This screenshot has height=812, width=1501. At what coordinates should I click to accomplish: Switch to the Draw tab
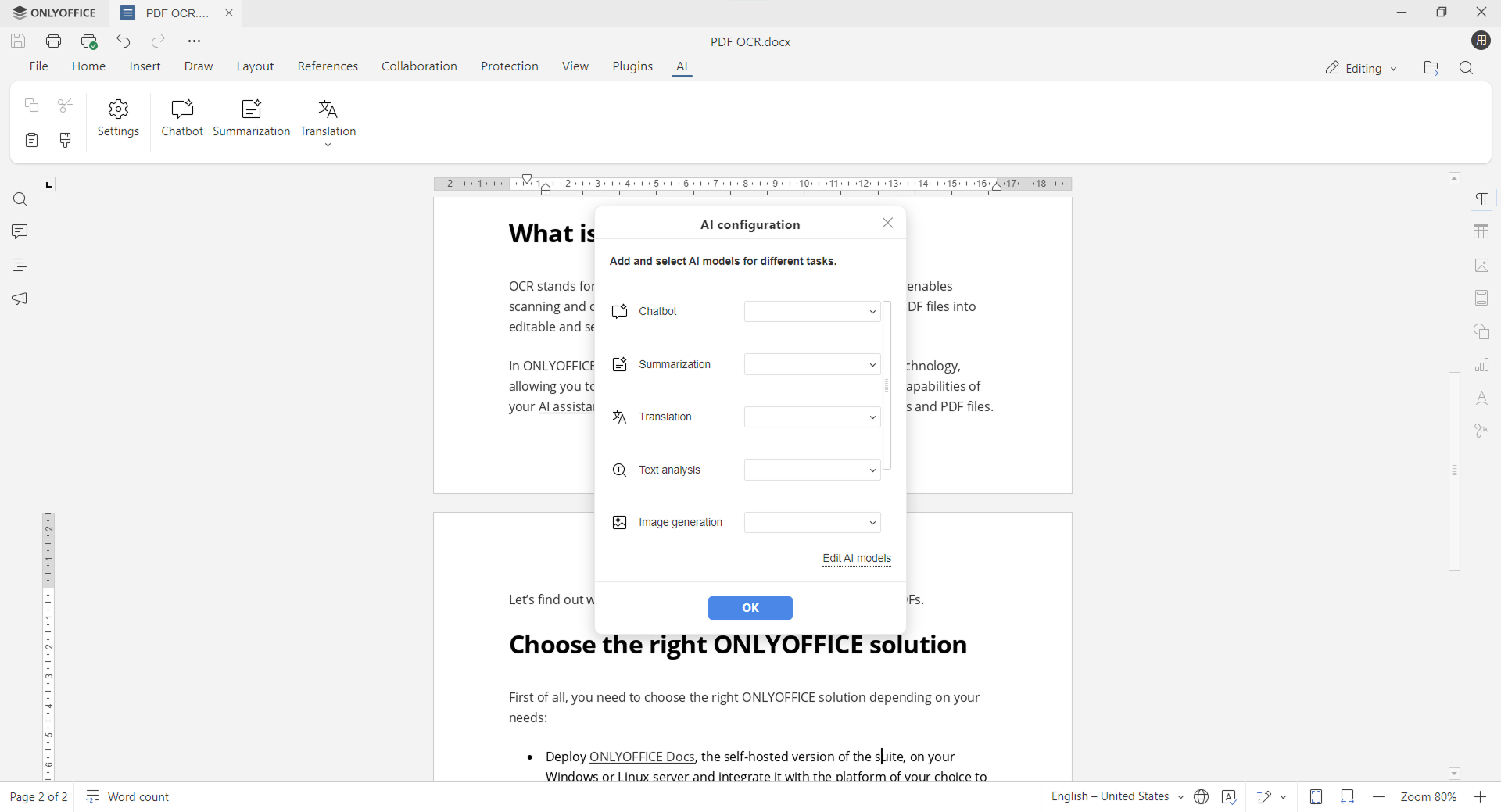pyautogui.click(x=199, y=67)
